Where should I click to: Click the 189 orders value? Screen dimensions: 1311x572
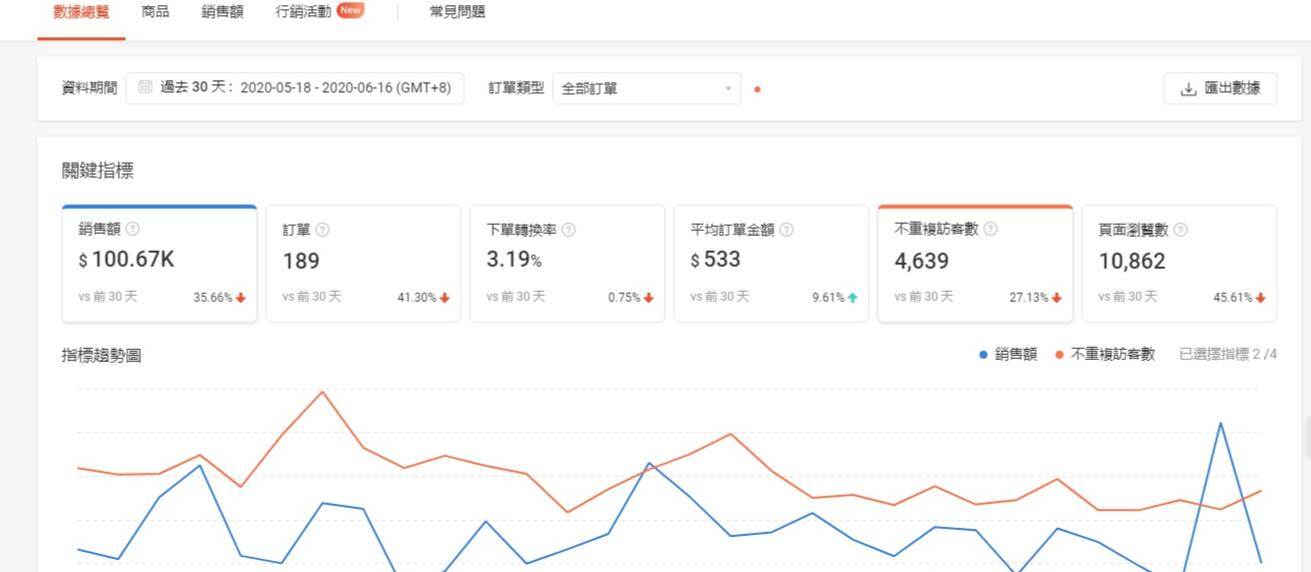pos(301,261)
